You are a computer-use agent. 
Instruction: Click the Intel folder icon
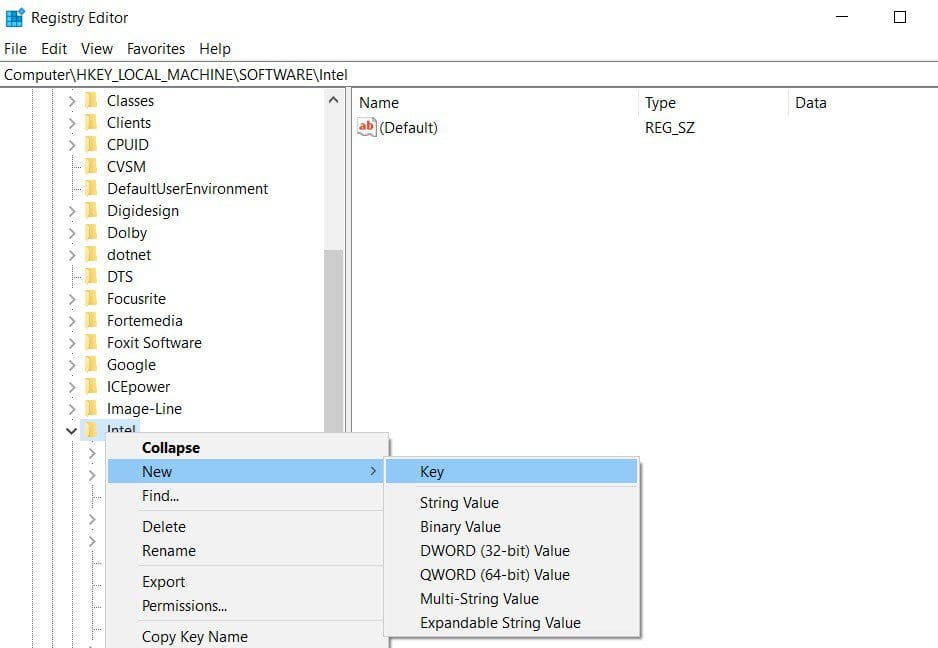tap(92, 428)
